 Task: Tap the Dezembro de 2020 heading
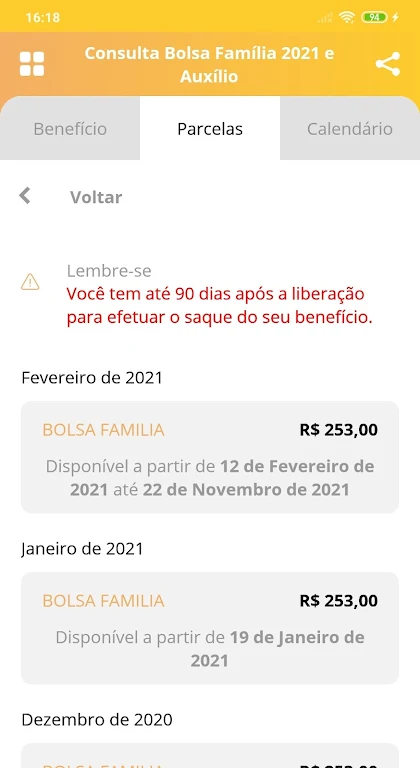tap(97, 720)
